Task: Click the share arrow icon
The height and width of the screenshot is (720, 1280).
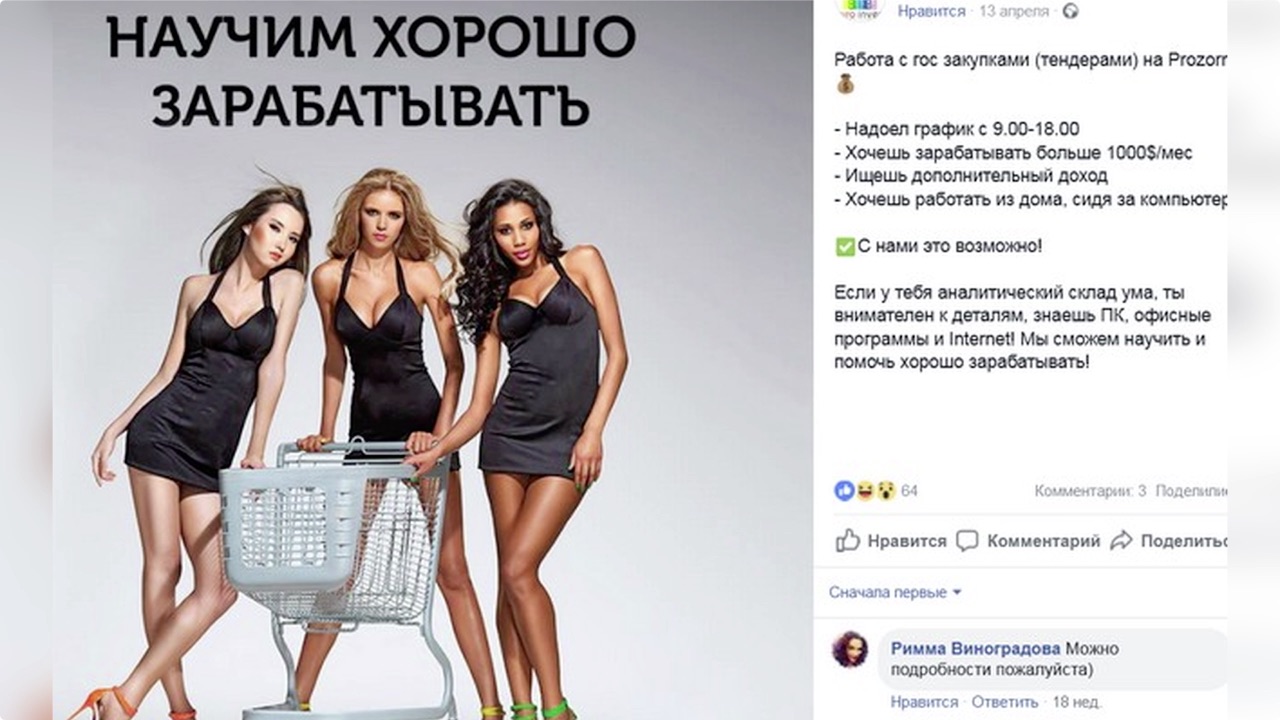Action: pos(1121,541)
